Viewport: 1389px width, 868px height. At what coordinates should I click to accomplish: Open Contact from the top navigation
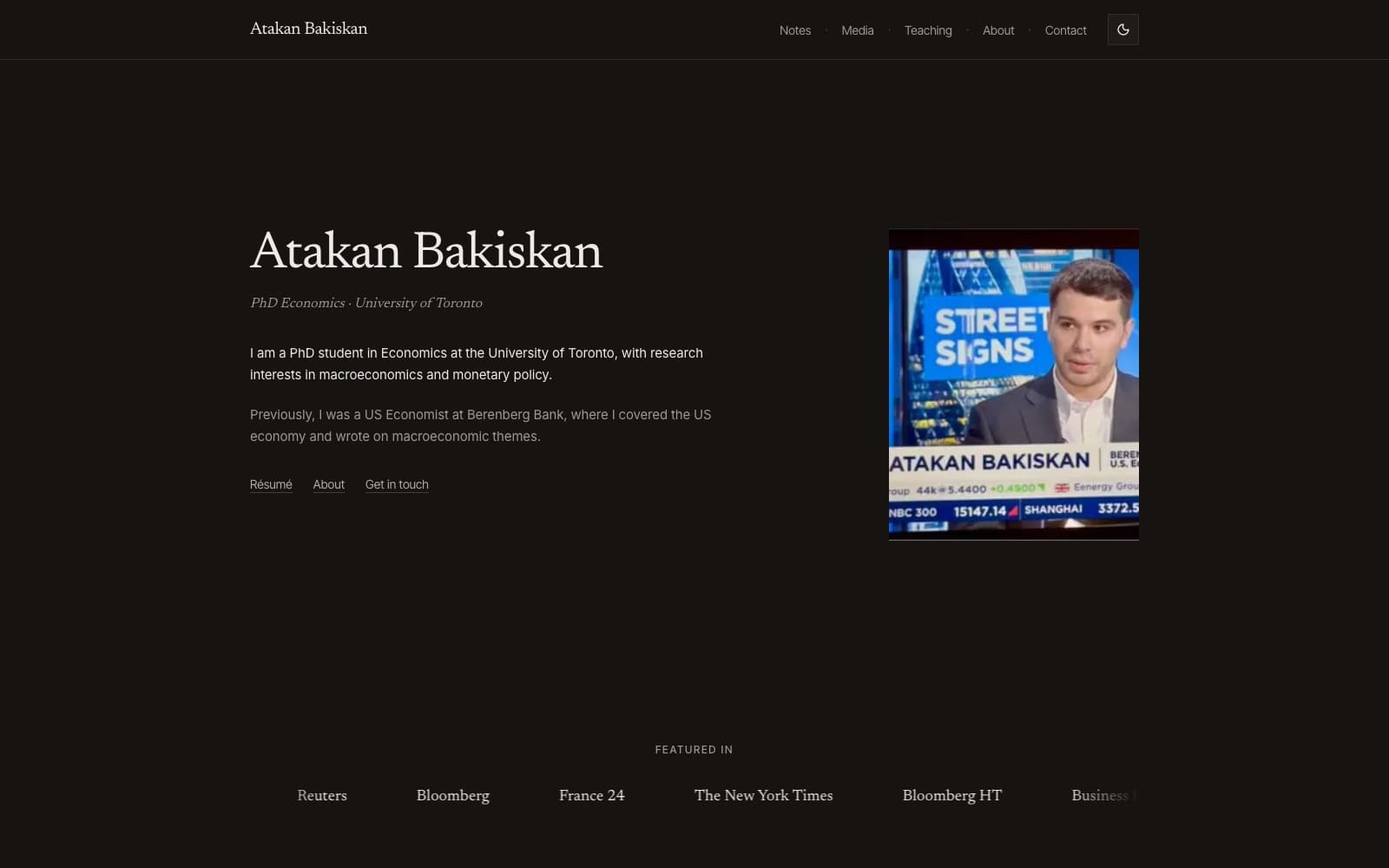pos(1065,30)
